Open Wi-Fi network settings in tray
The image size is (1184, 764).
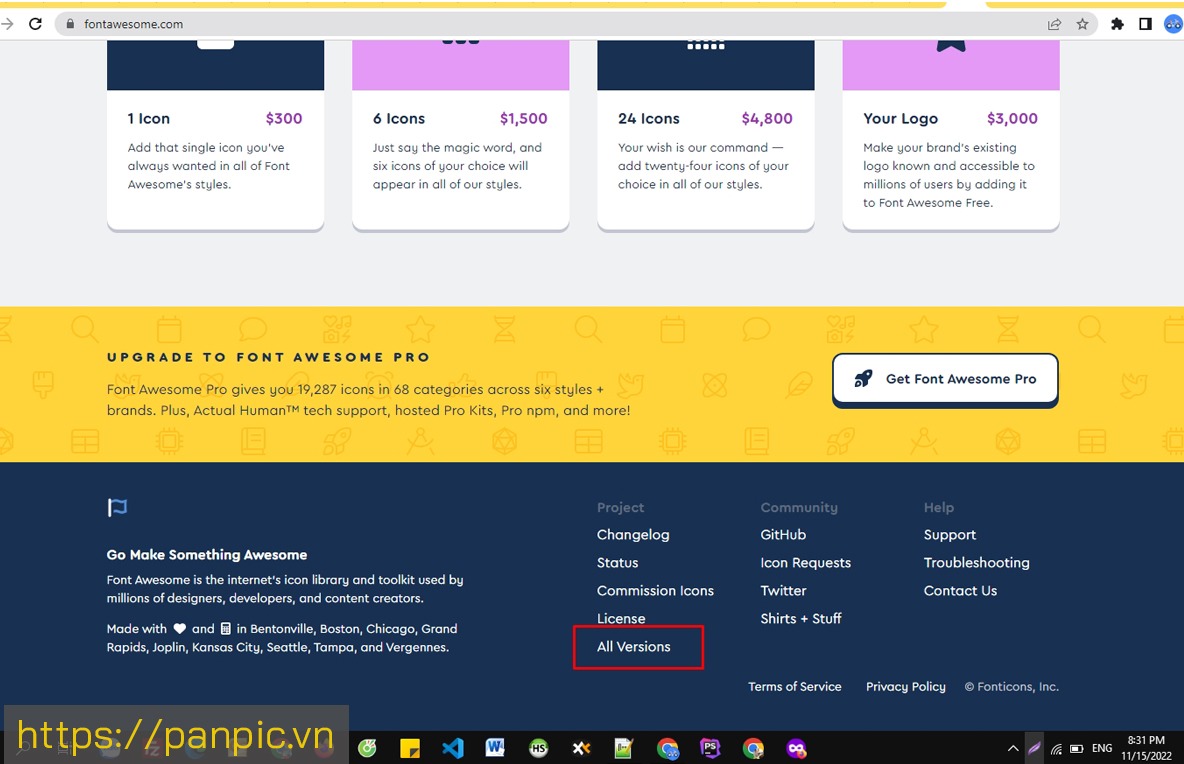pyautogui.click(x=1056, y=749)
